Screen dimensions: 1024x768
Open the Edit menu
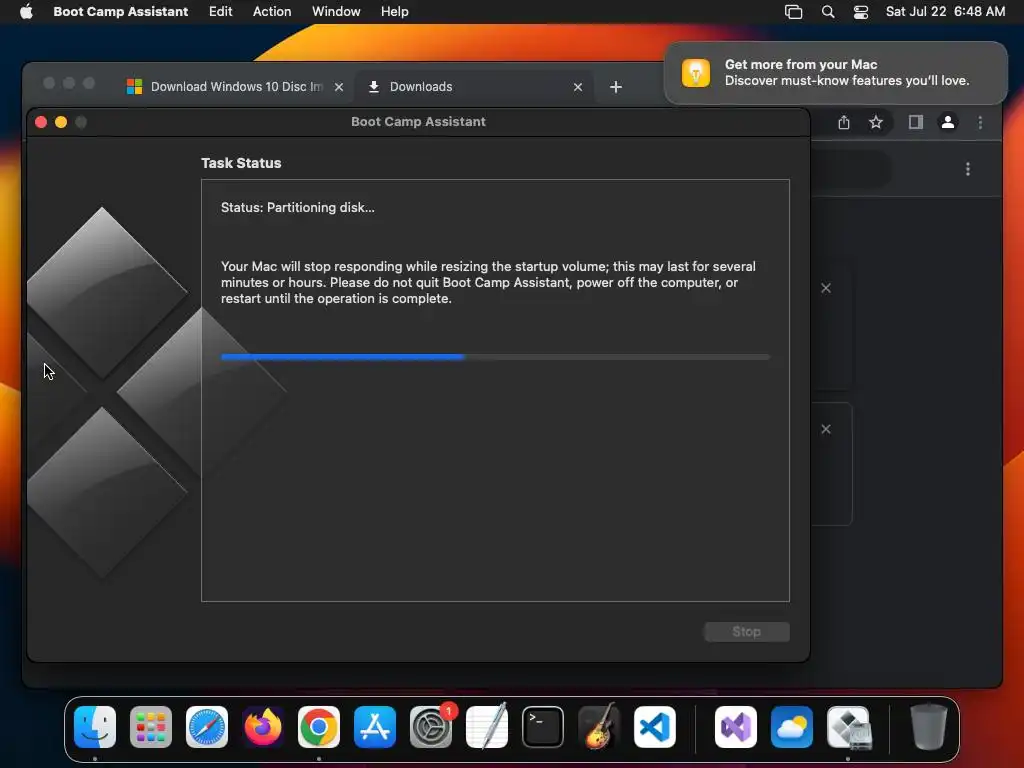coord(221,12)
